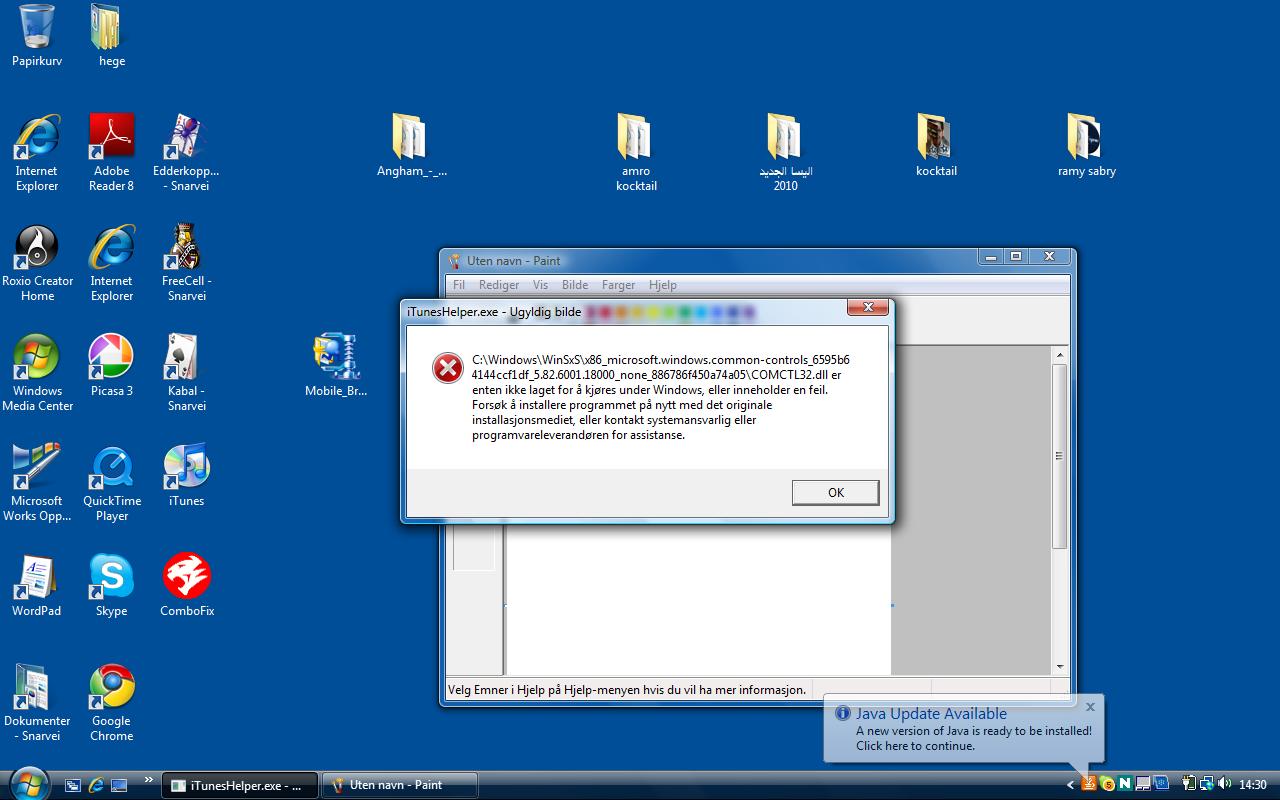This screenshot has height=800, width=1280.
Task: Click the Java Update Available balloon text
Action: pos(931,713)
